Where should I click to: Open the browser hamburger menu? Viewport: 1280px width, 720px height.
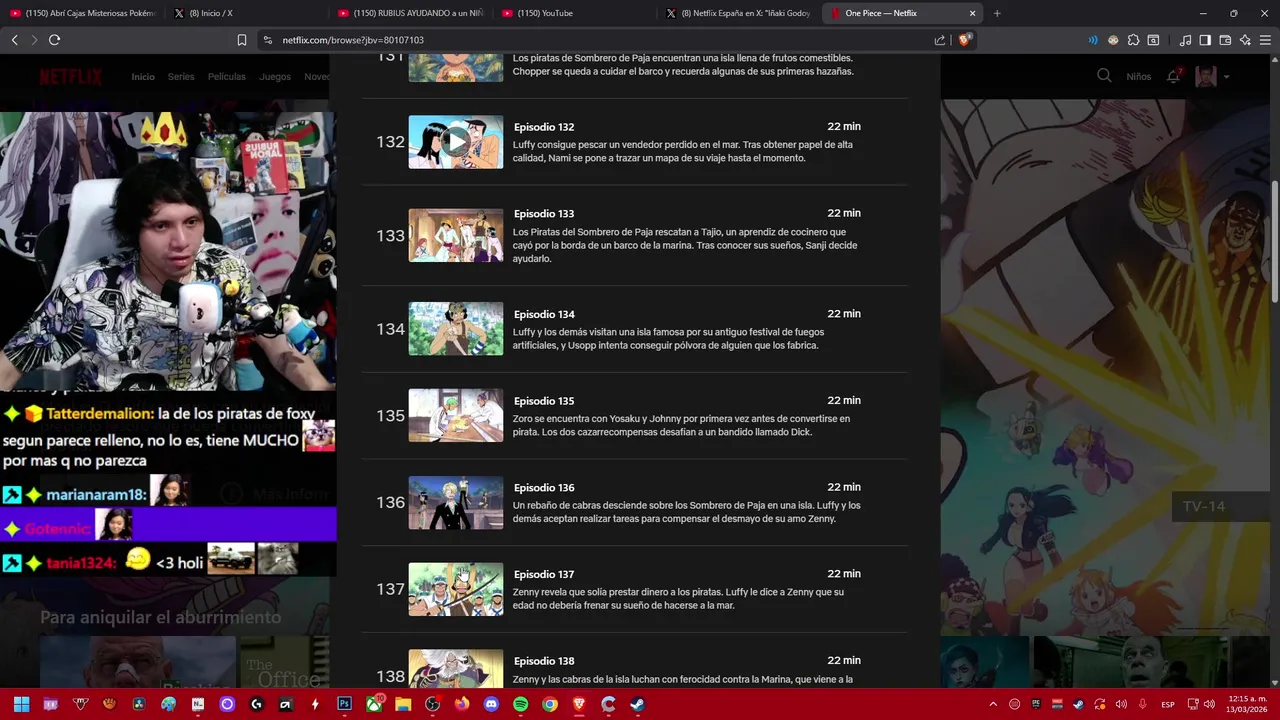click(x=1265, y=40)
